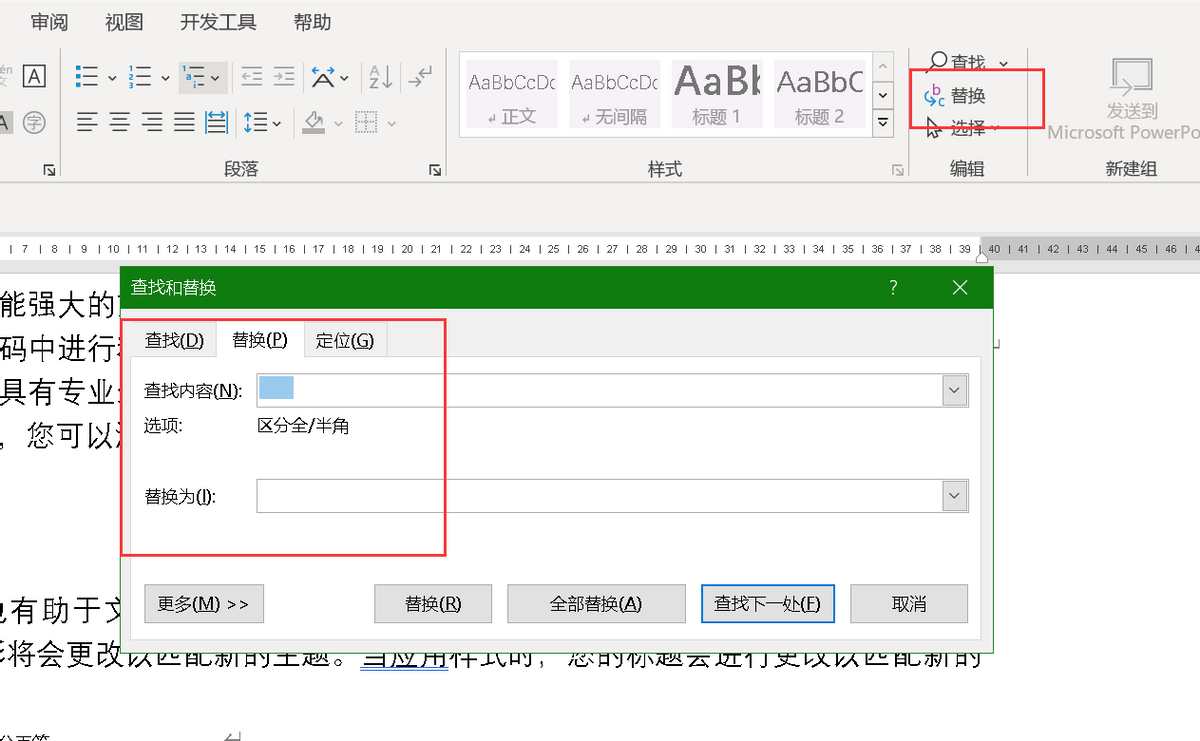Viewport: 1200px width, 741px height.
Task: Switch to 定位(G) tab in dialog
Action: (345, 340)
